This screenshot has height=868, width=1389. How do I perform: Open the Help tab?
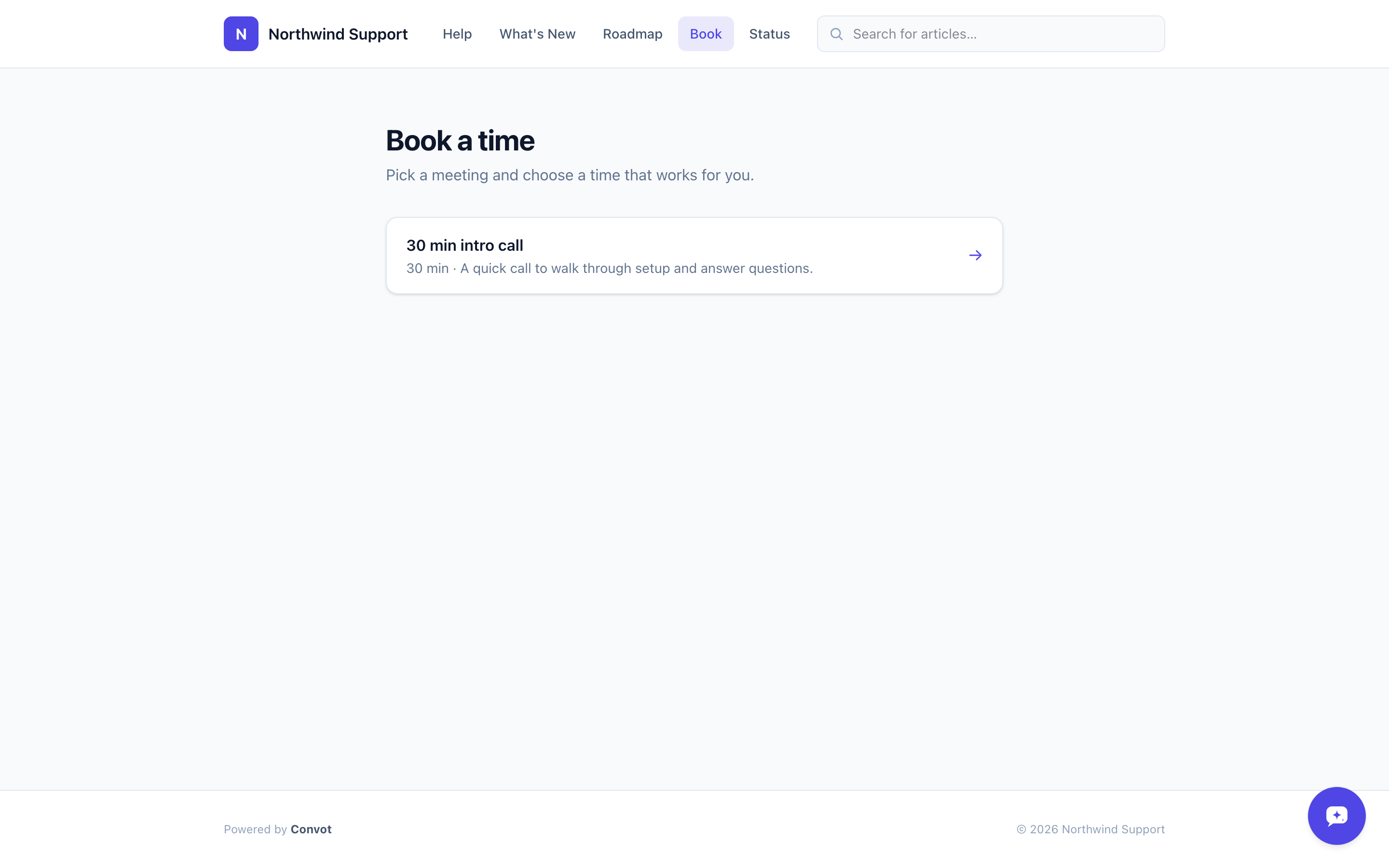click(x=457, y=34)
